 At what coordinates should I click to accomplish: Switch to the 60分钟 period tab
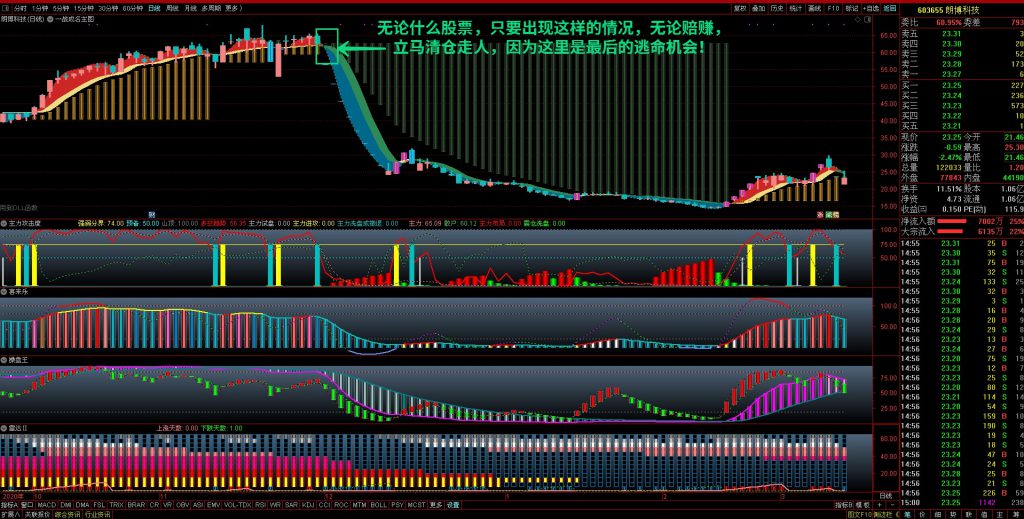point(131,7)
